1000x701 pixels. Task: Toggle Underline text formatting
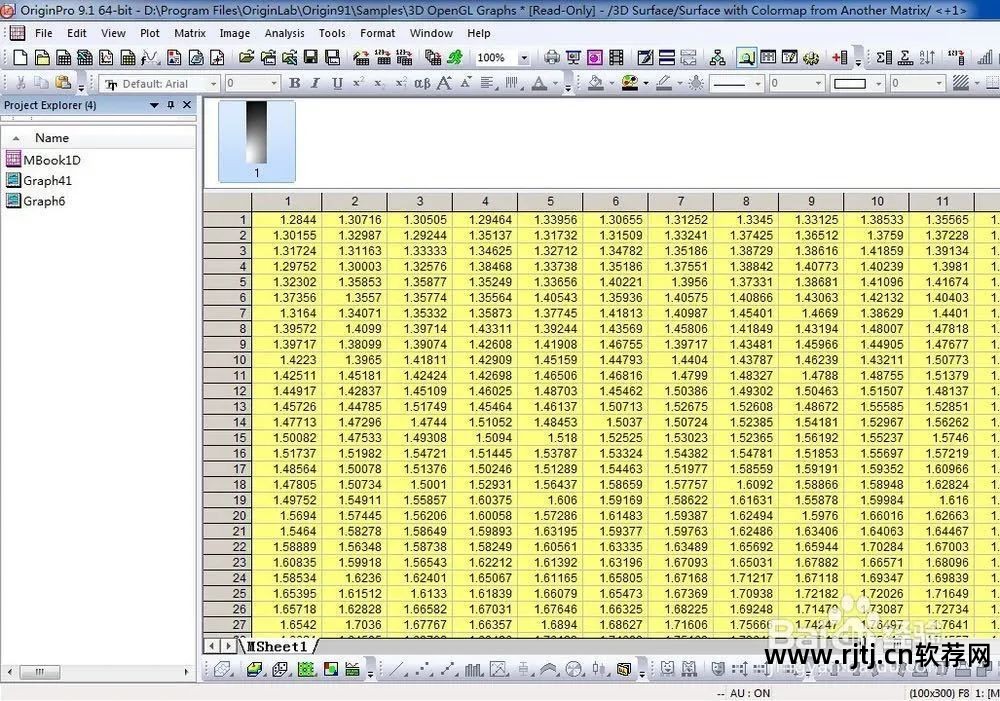coord(337,83)
